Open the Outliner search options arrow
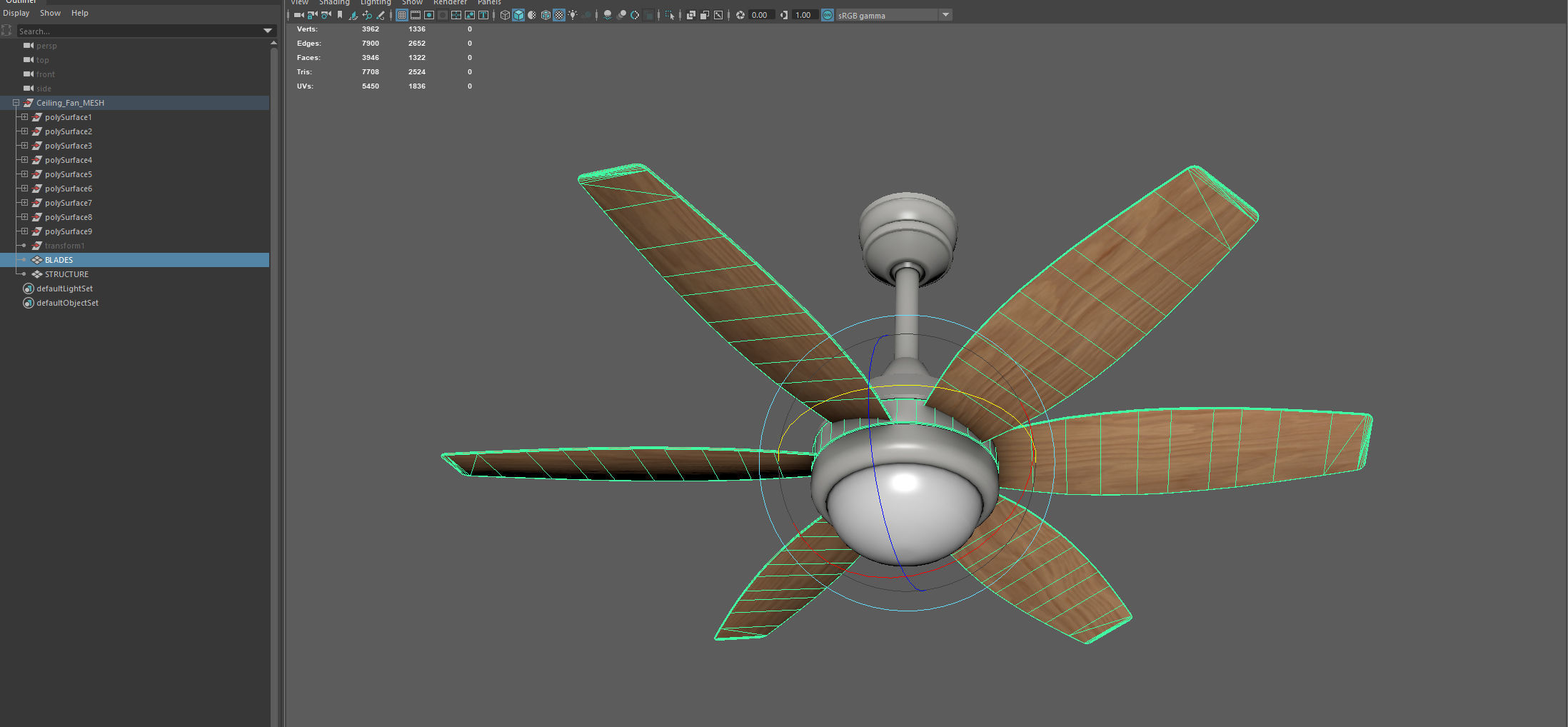 268,31
